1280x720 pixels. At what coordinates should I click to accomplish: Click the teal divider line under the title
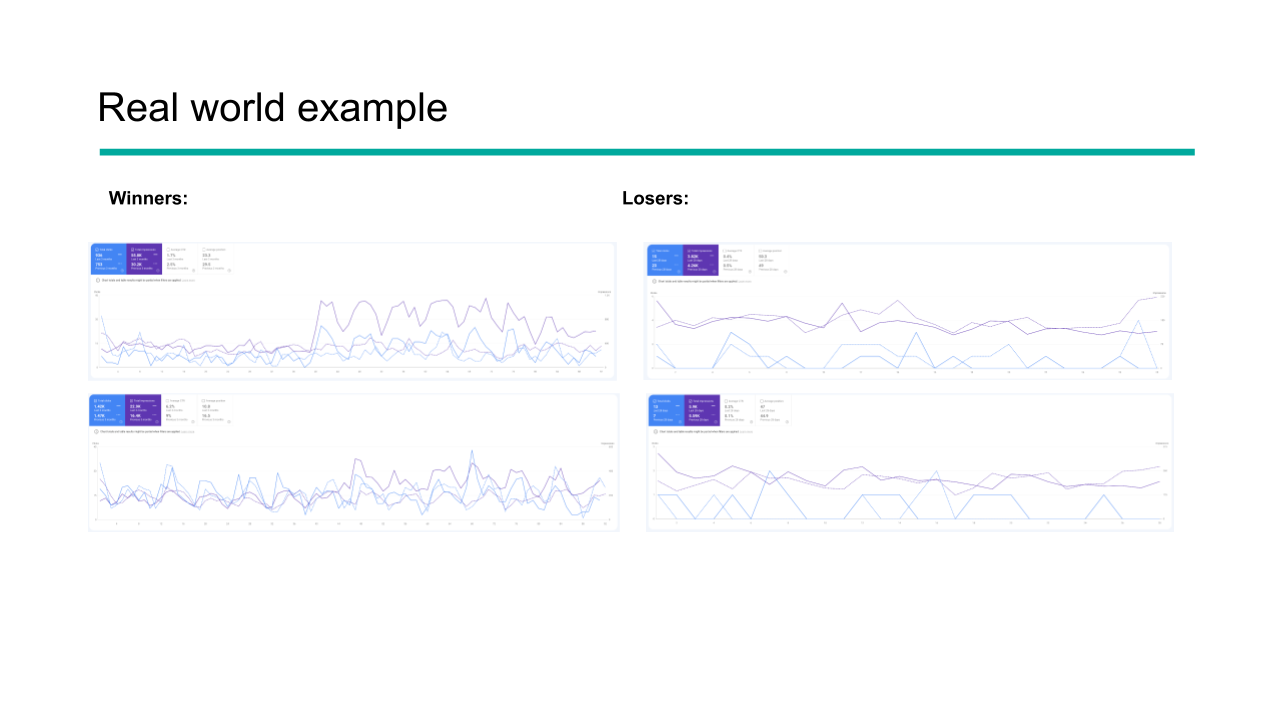tap(647, 152)
